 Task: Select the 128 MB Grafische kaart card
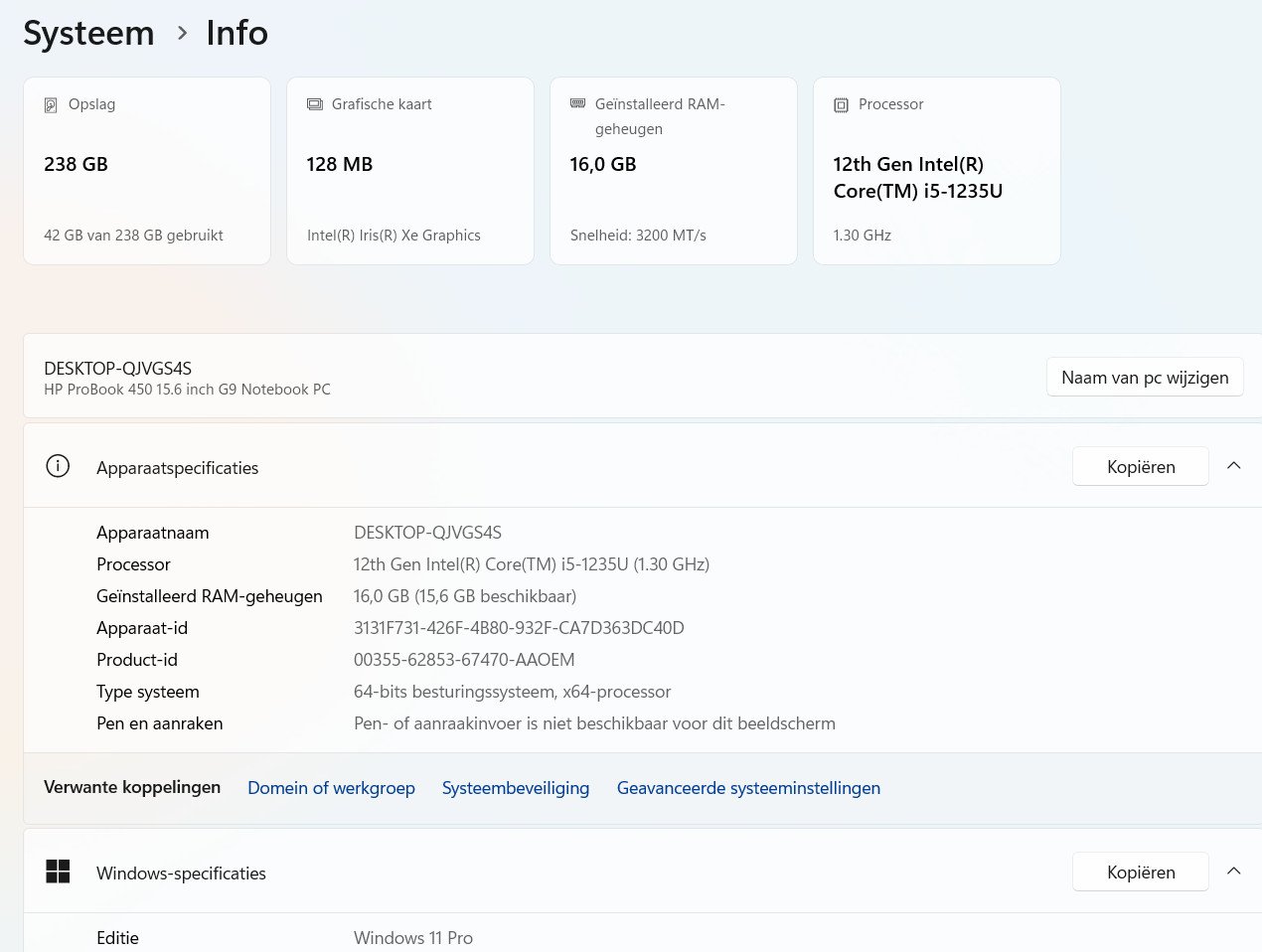click(x=409, y=171)
